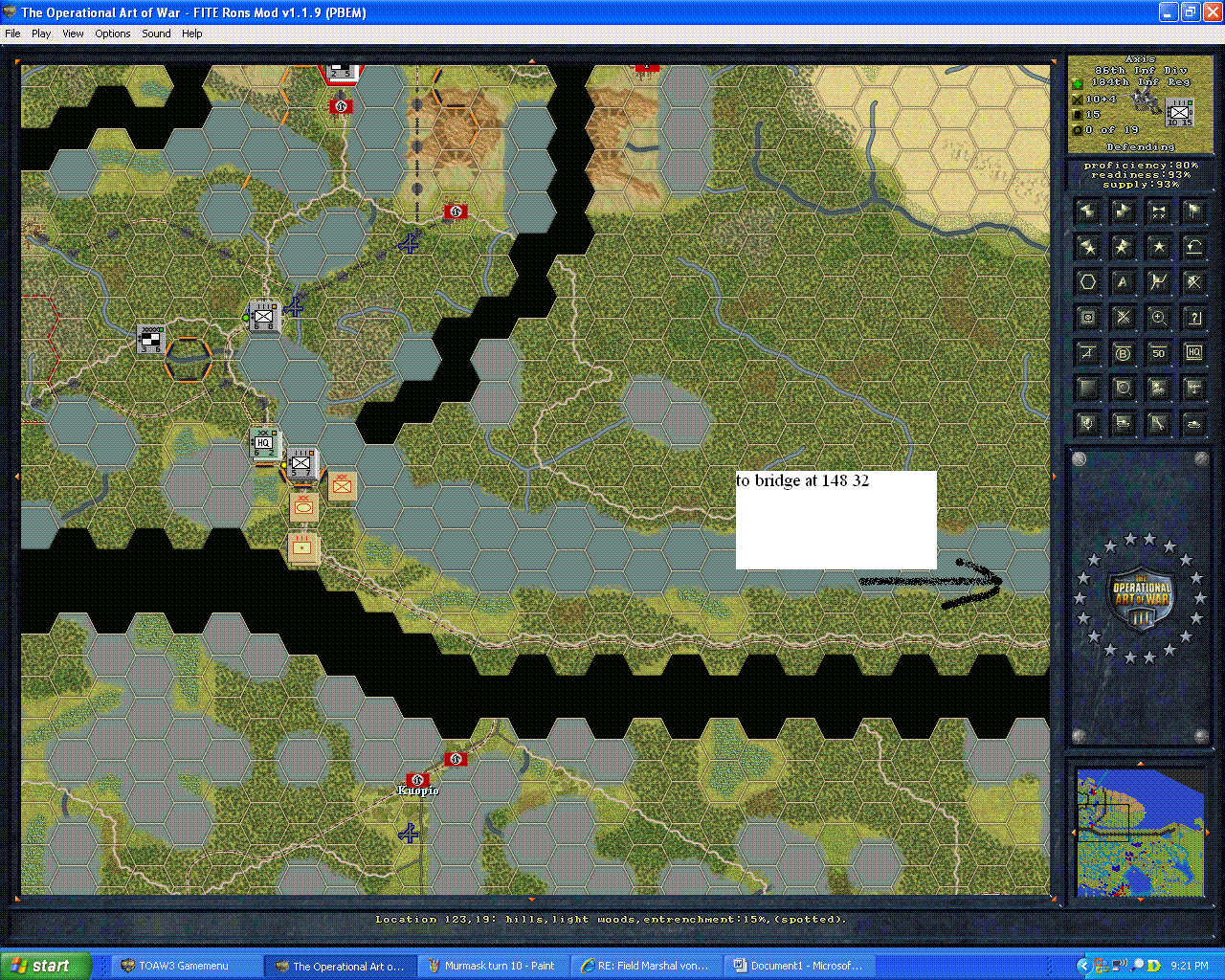Screen dimensions: 1225x980
Task: Switch to Document1 - Microsoft Word taskbar item
Action: click(x=801, y=966)
